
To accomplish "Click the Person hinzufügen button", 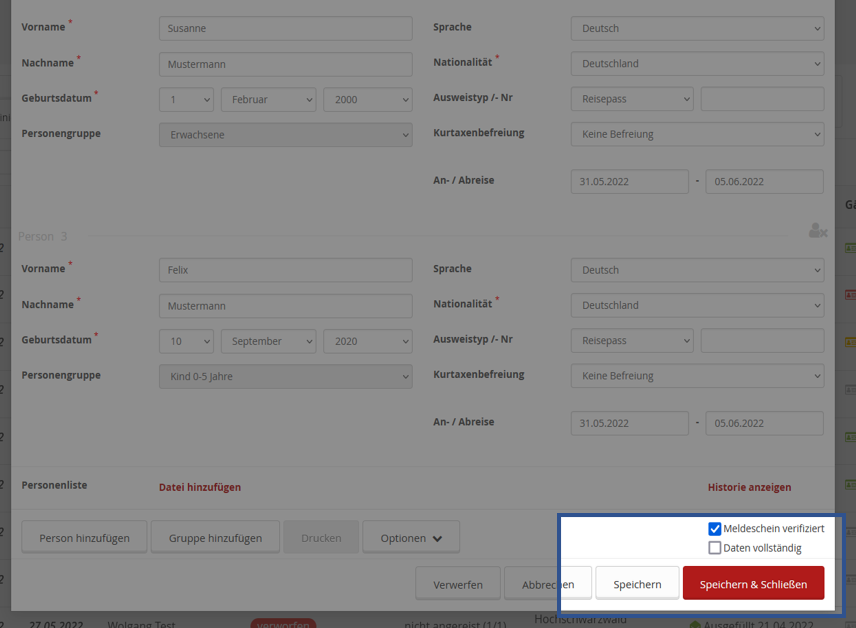I will pyautogui.click(x=84, y=537).
